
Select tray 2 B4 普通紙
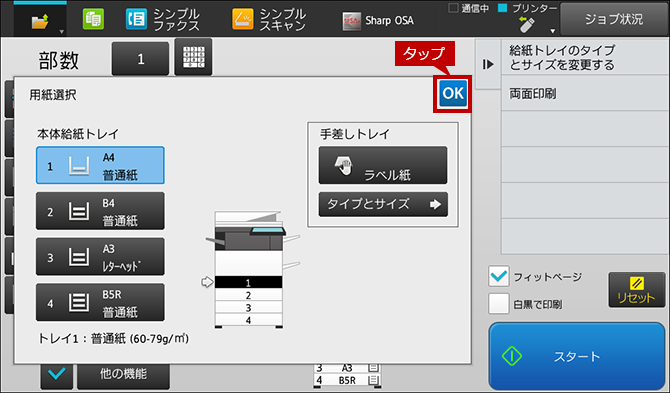point(100,211)
